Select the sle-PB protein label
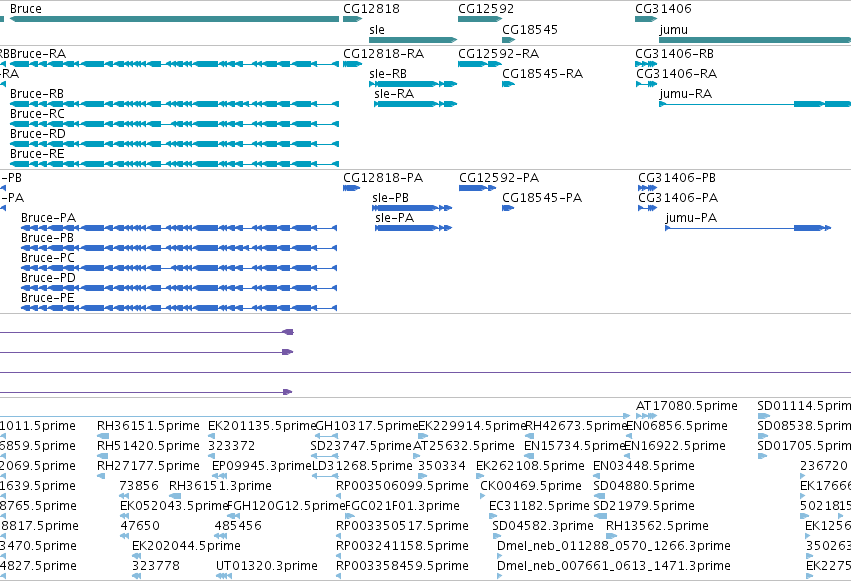This screenshot has height=581, width=851. [390, 198]
